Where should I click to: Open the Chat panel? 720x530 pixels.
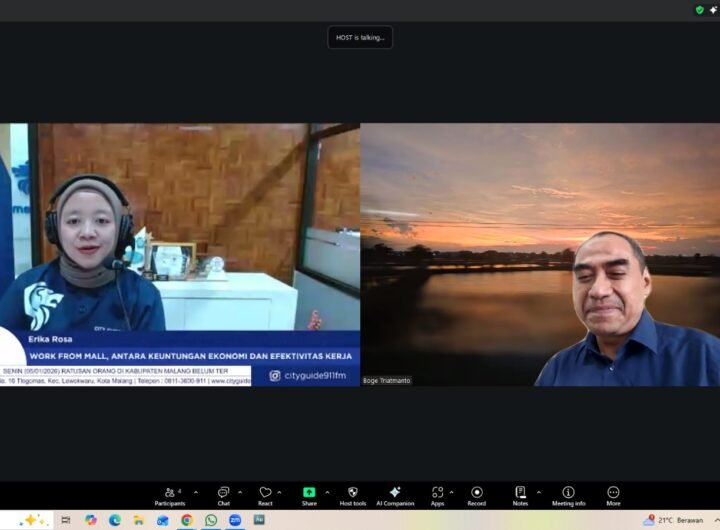point(223,494)
